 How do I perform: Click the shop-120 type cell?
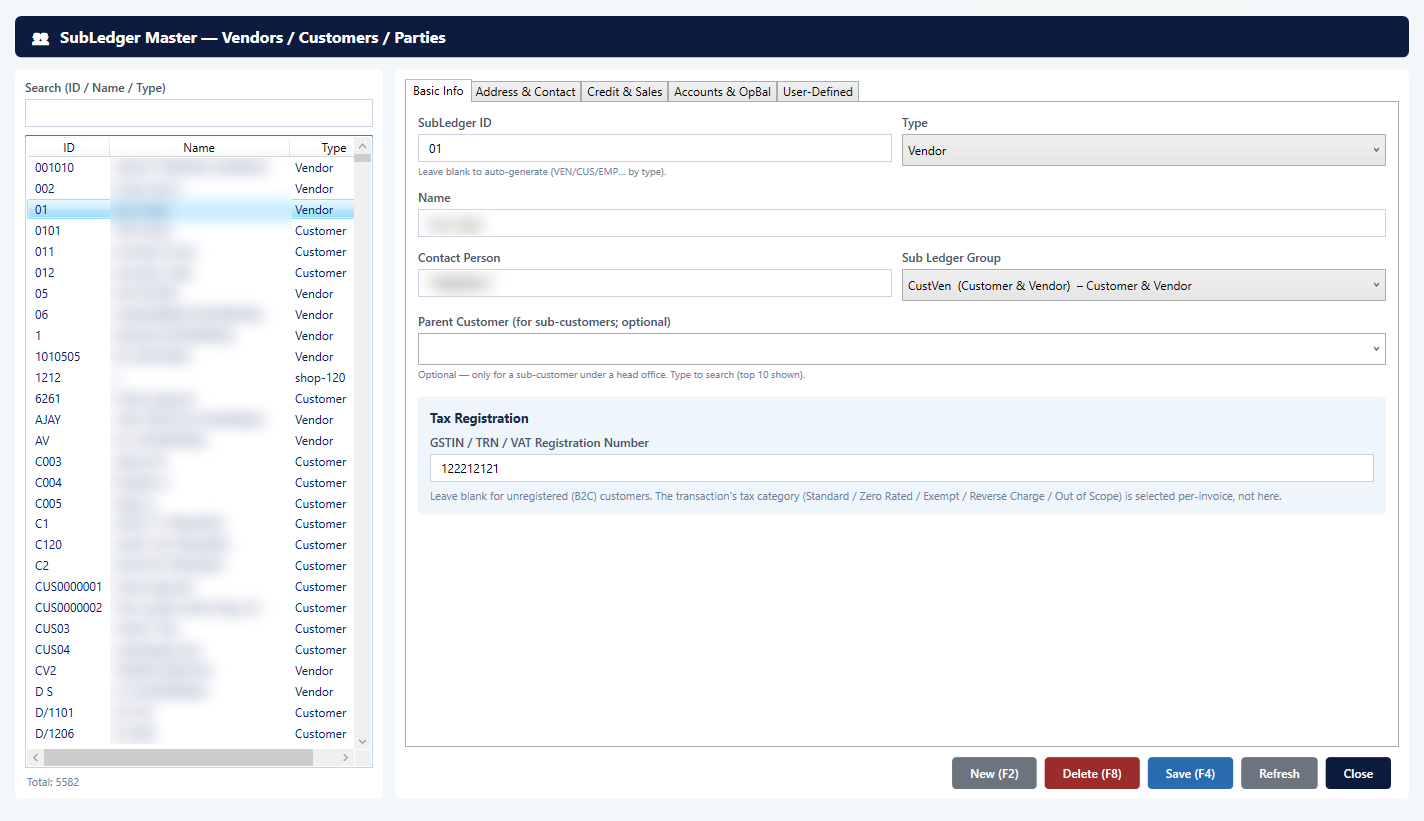coord(320,378)
